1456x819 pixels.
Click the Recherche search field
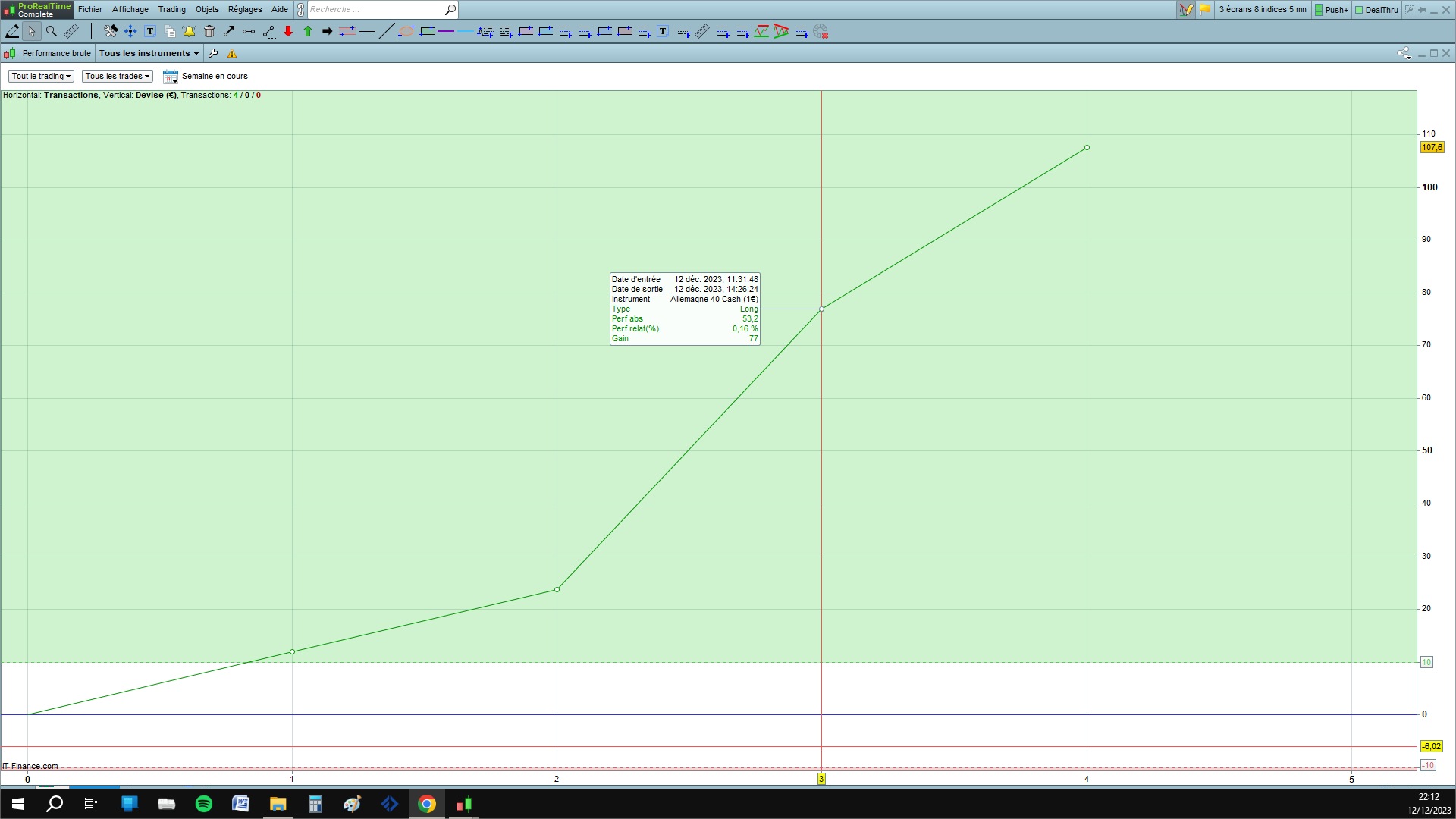[x=375, y=10]
